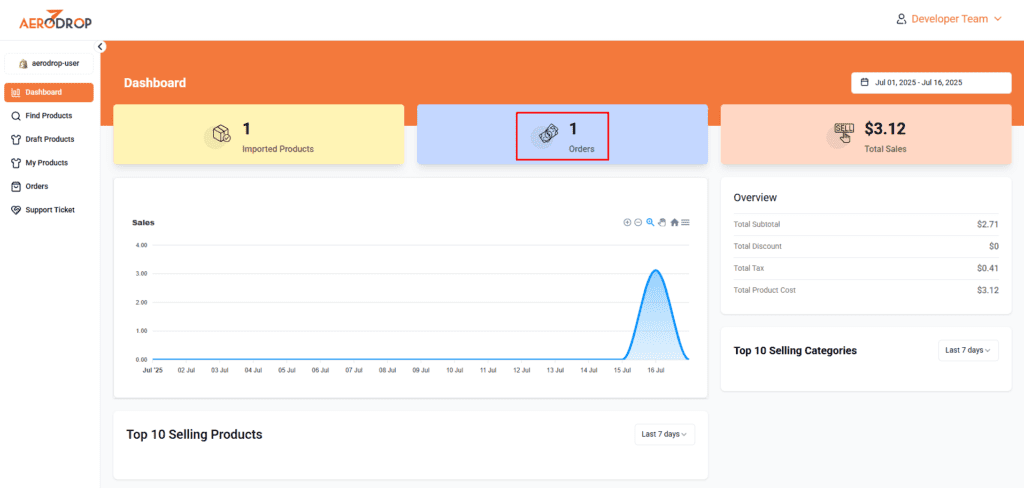Expand Top 10 Selling Products period dropdown
Image resolution: width=1024 pixels, height=488 pixels.
pyautogui.click(x=665, y=434)
